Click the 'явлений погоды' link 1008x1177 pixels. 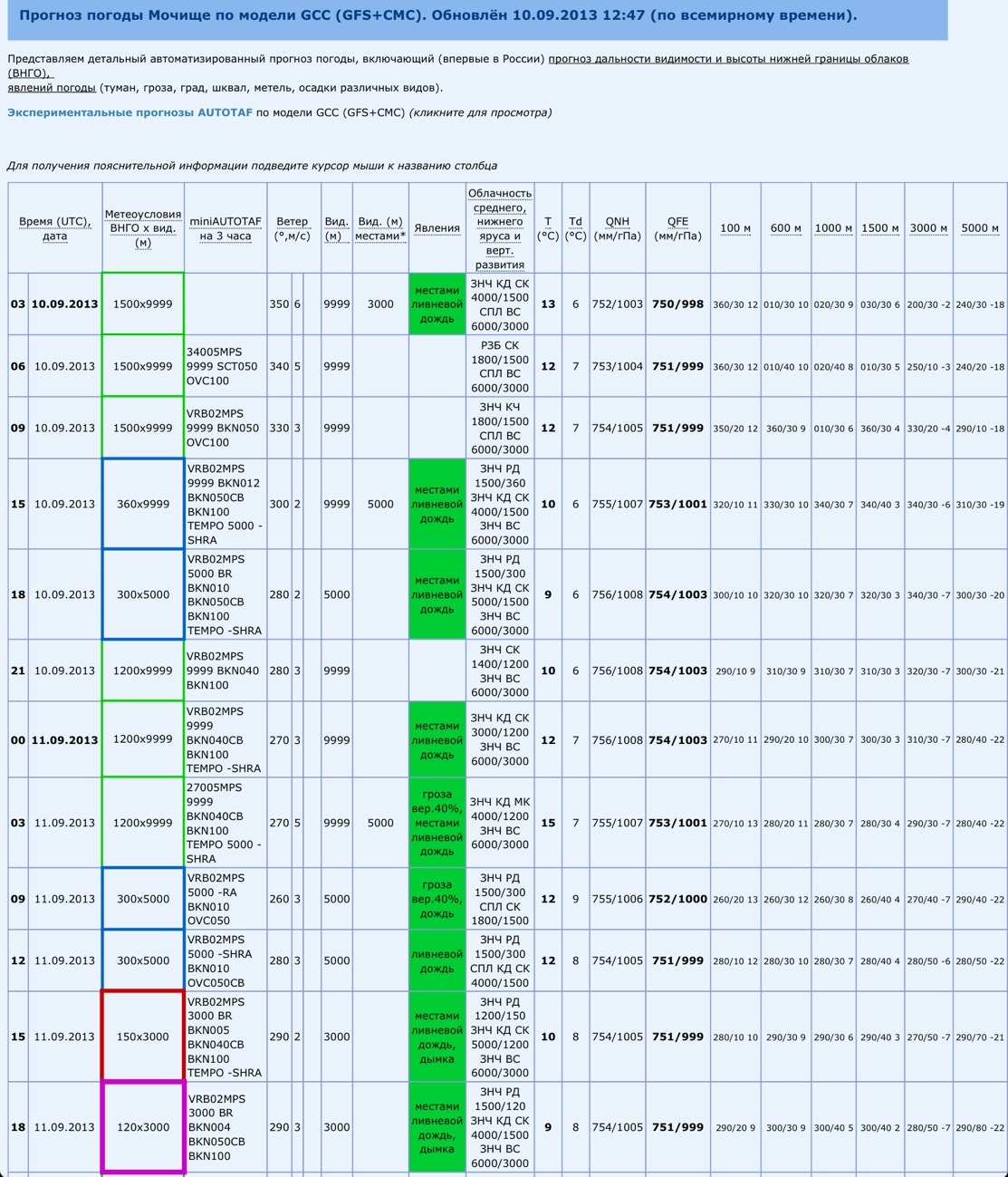pos(52,88)
